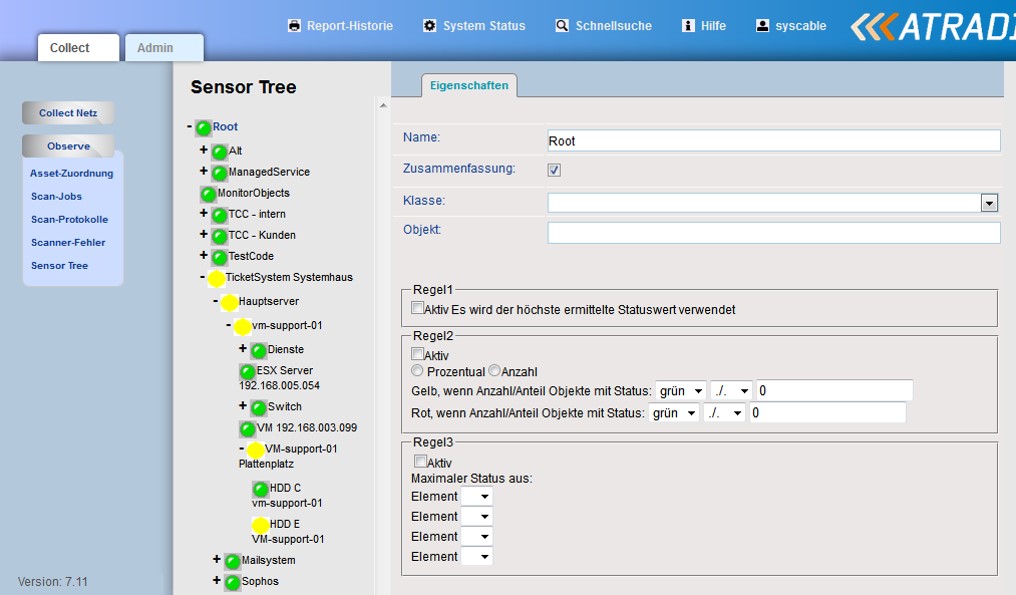Select the Eigenschaften tab
This screenshot has height=595, width=1016.
[469, 86]
